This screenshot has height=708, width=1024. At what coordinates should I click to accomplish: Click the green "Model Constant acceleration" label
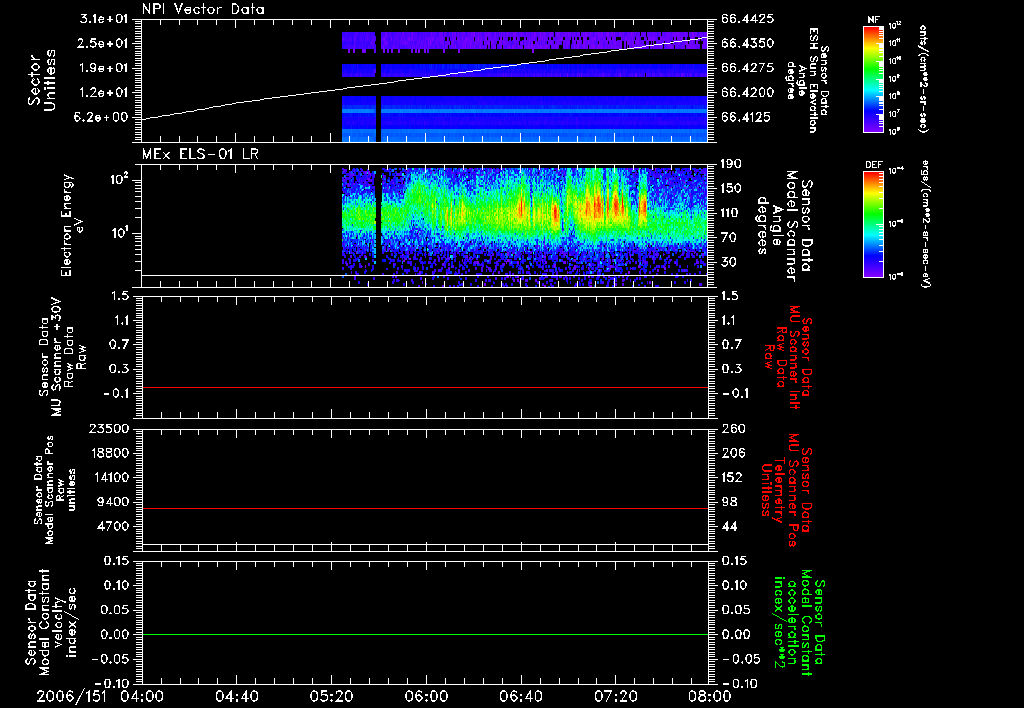(x=799, y=622)
